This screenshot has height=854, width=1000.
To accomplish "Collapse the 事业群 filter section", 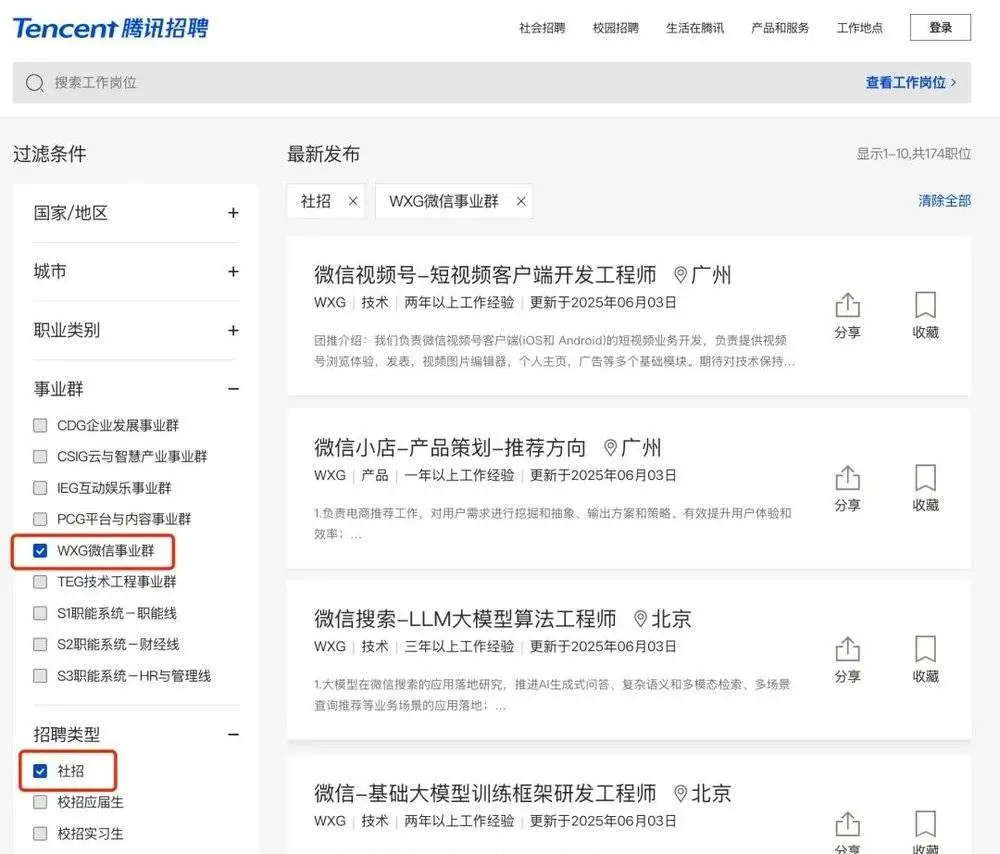I will pos(233,389).
